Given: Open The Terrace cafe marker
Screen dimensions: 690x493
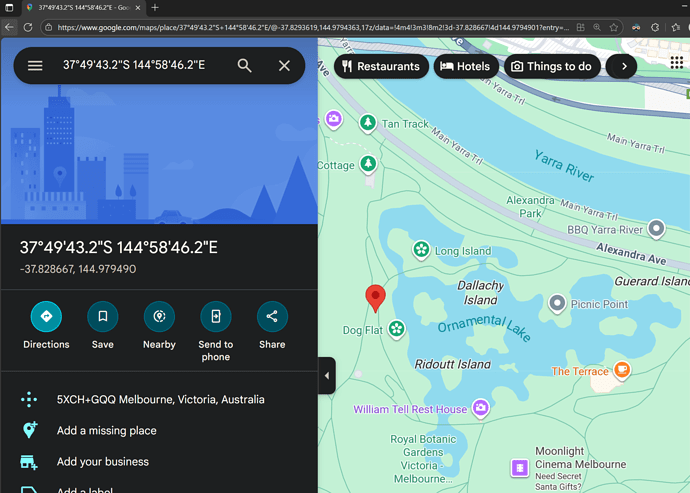Looking at the screenshot, I should 622,371.
